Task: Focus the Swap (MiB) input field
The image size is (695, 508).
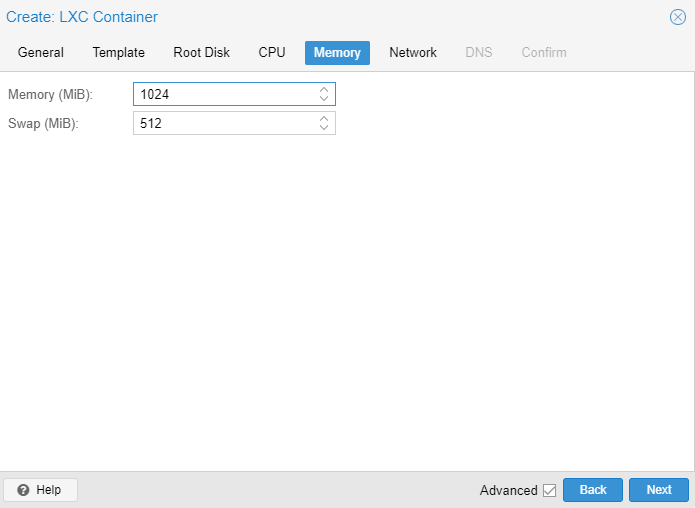Action: click(x=222, y=123)
